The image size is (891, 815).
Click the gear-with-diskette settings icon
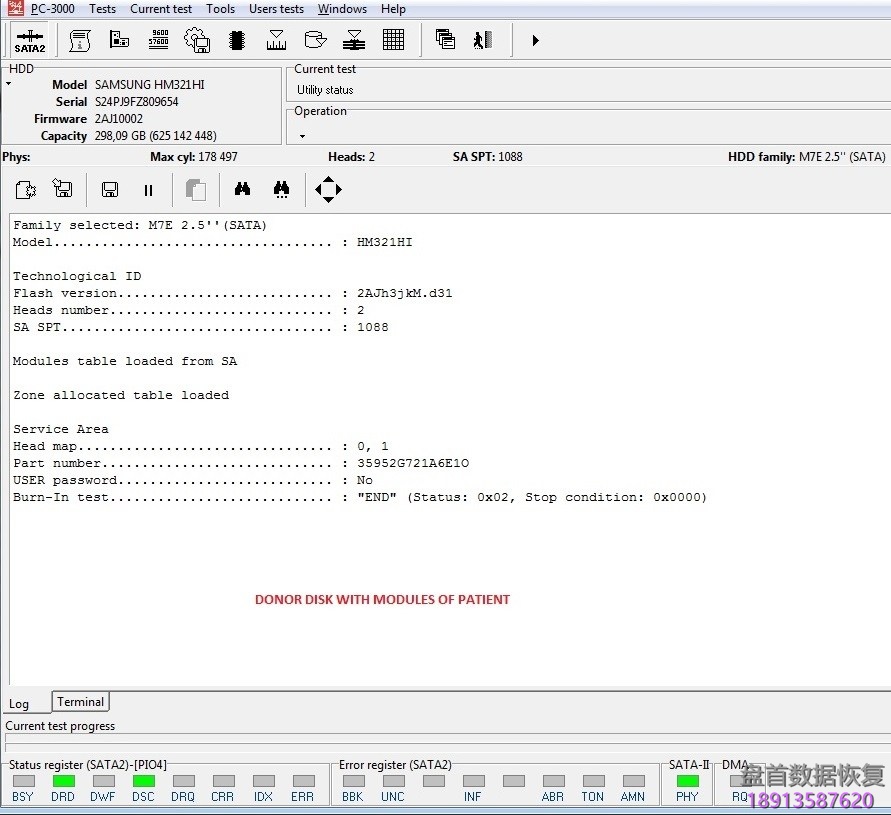197,40
